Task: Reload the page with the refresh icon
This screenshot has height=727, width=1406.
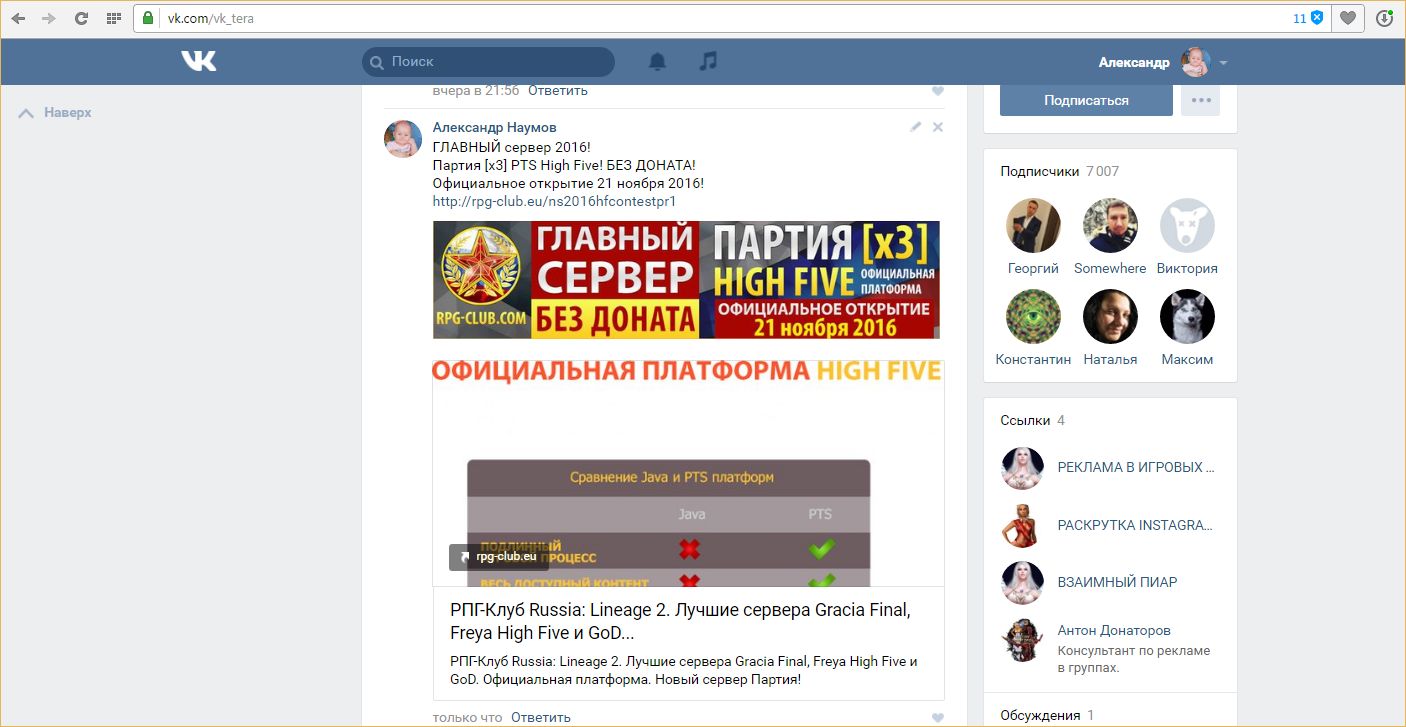Action: pyautogui.click(x=81, y=18)
